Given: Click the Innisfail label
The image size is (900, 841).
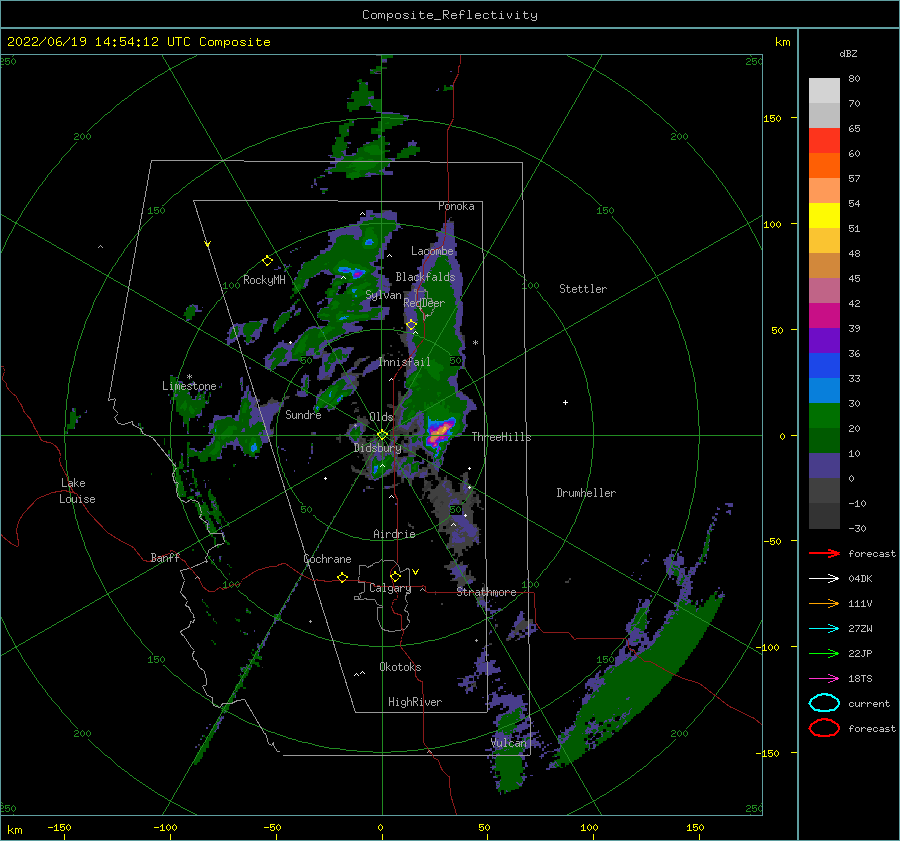Looking at the screenshot, I should (x=405, y=362).
